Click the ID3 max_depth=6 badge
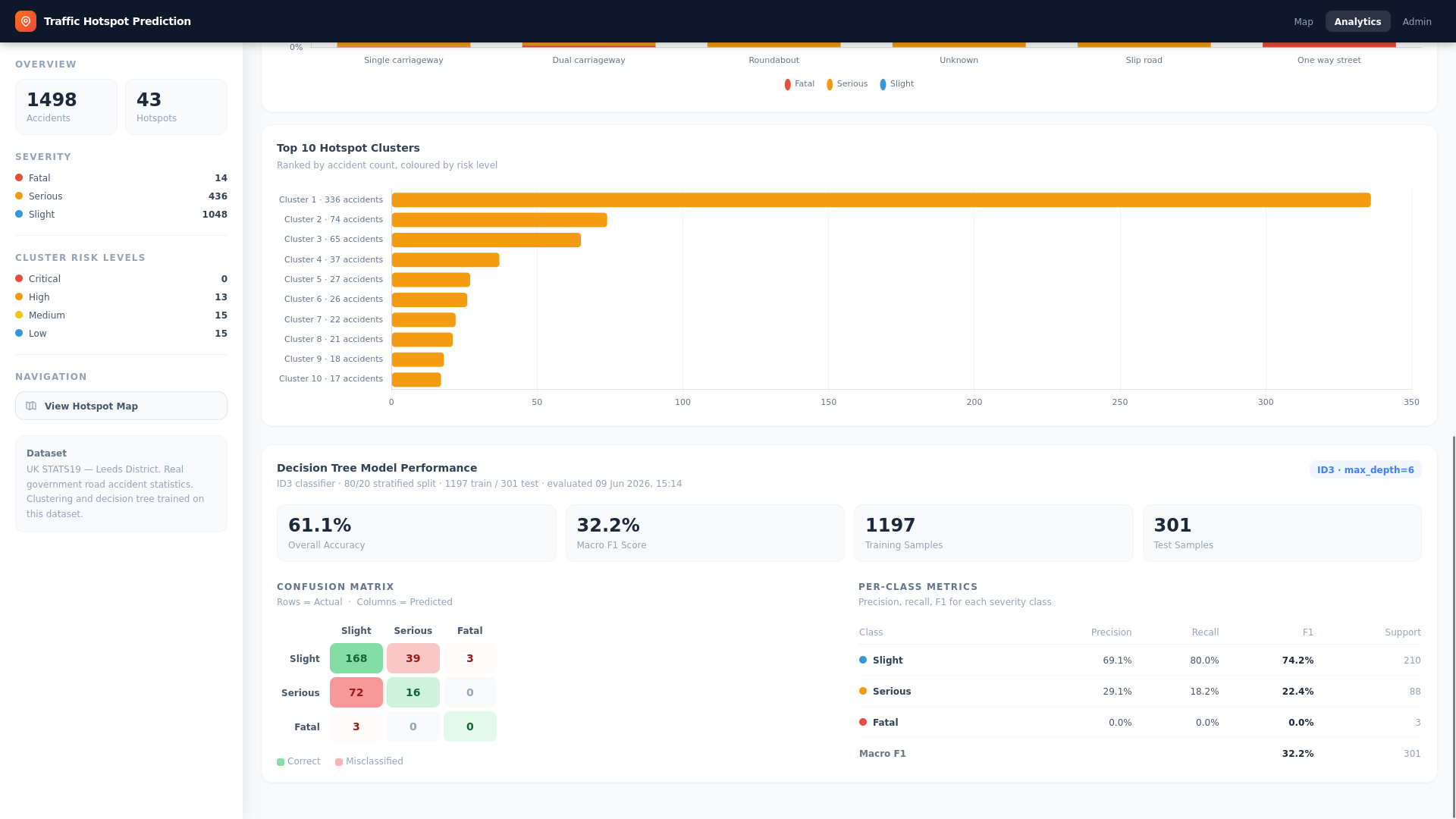The height and width of the screenshot is (819, 1456). [x=1365, y=469]
